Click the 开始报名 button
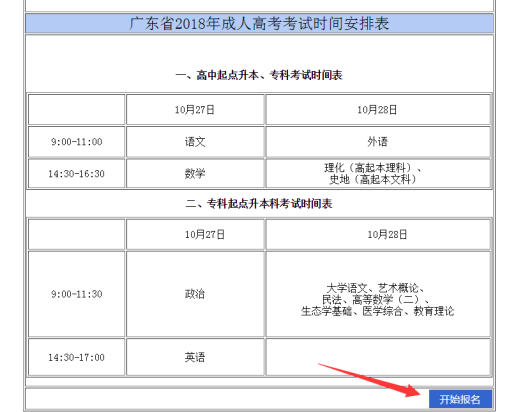Screen dimensions: 517x412 click(460, 399)
